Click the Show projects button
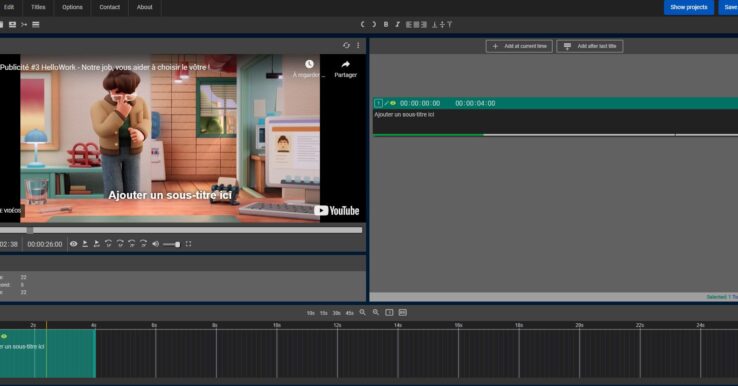Image resolution: width=738 pixels, height=386 pixels. [689, 7]
